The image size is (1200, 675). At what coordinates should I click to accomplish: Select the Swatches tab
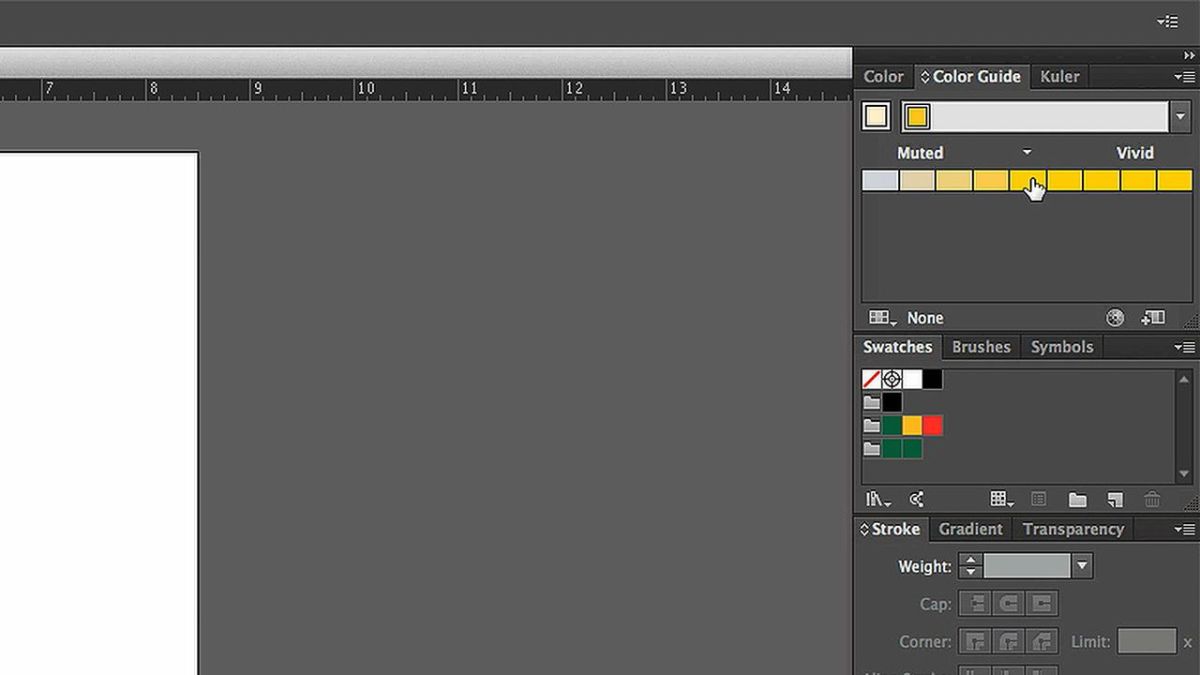coord(897,347)
